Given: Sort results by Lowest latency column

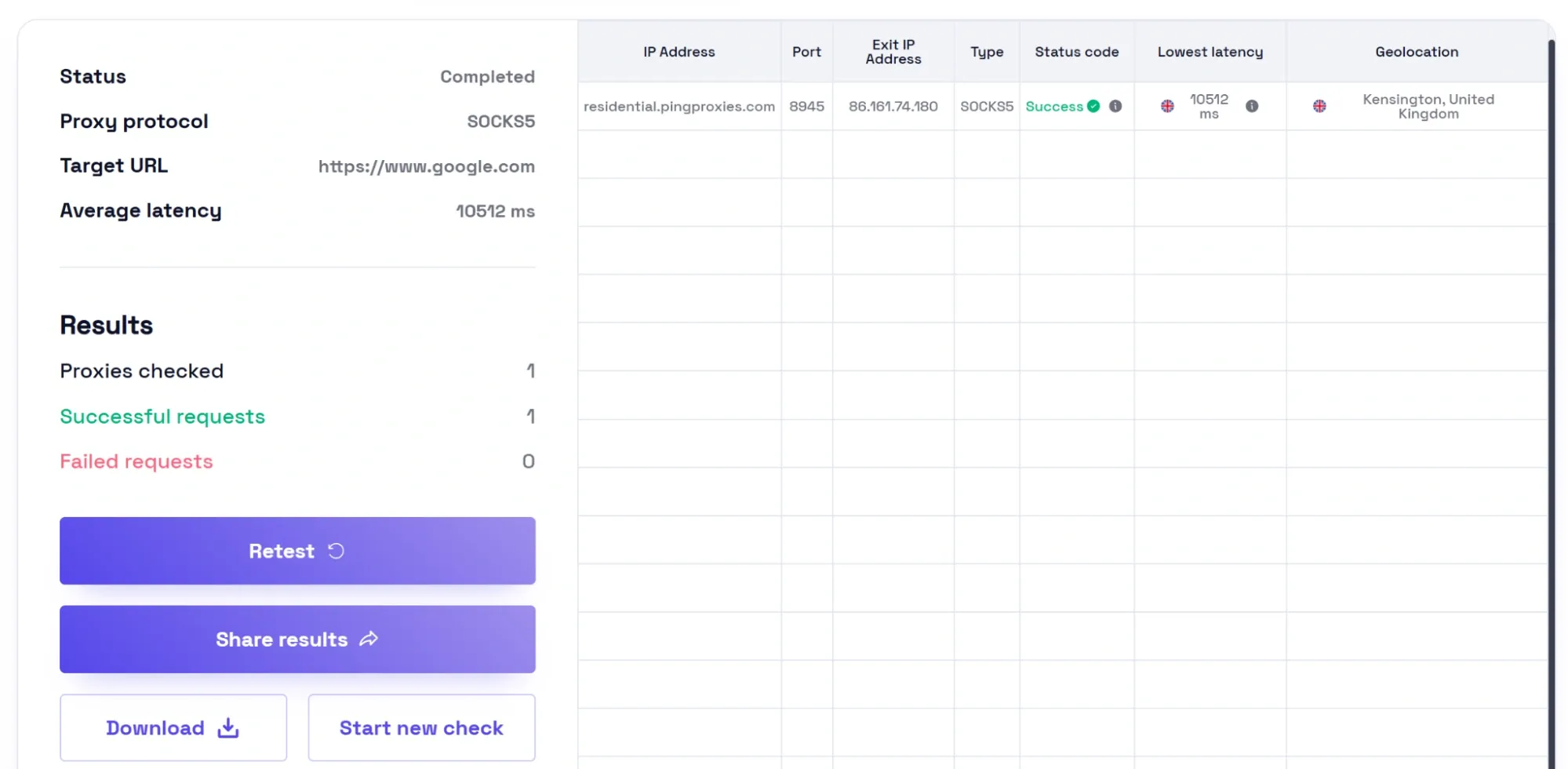Looking at the screenshot, I should click(x=1210, y=52).
